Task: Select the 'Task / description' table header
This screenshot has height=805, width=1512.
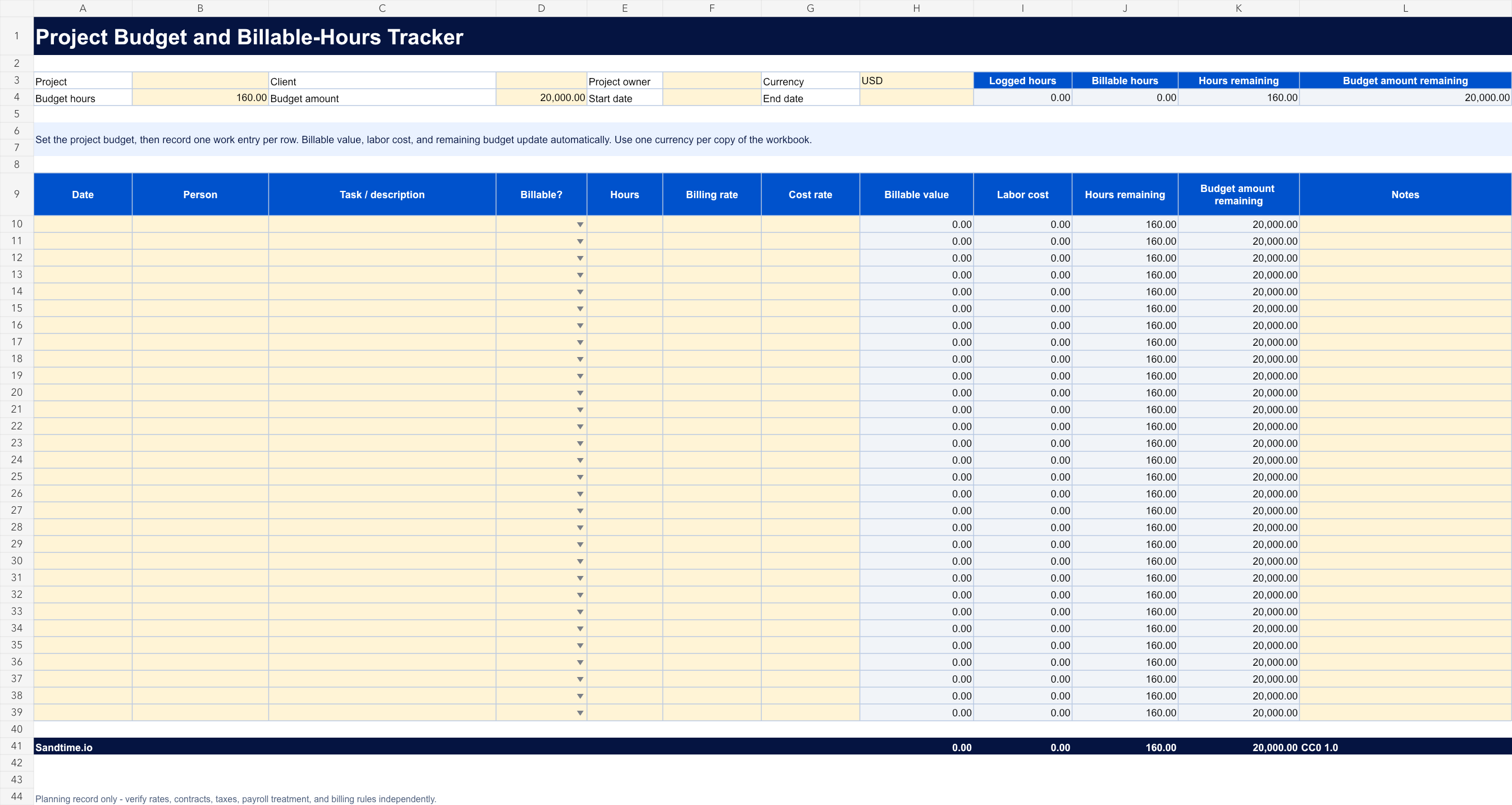Action: 382,194
